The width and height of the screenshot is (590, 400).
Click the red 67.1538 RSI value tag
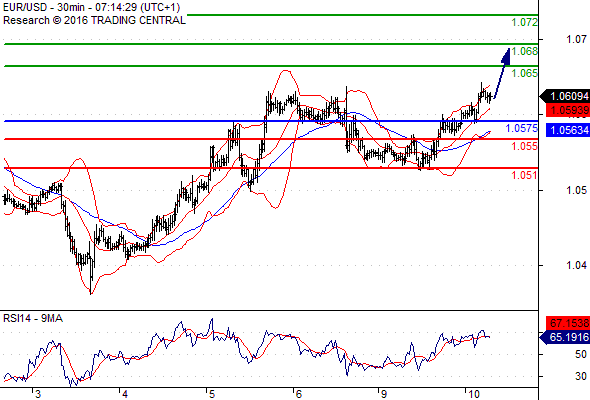(567, 323)
